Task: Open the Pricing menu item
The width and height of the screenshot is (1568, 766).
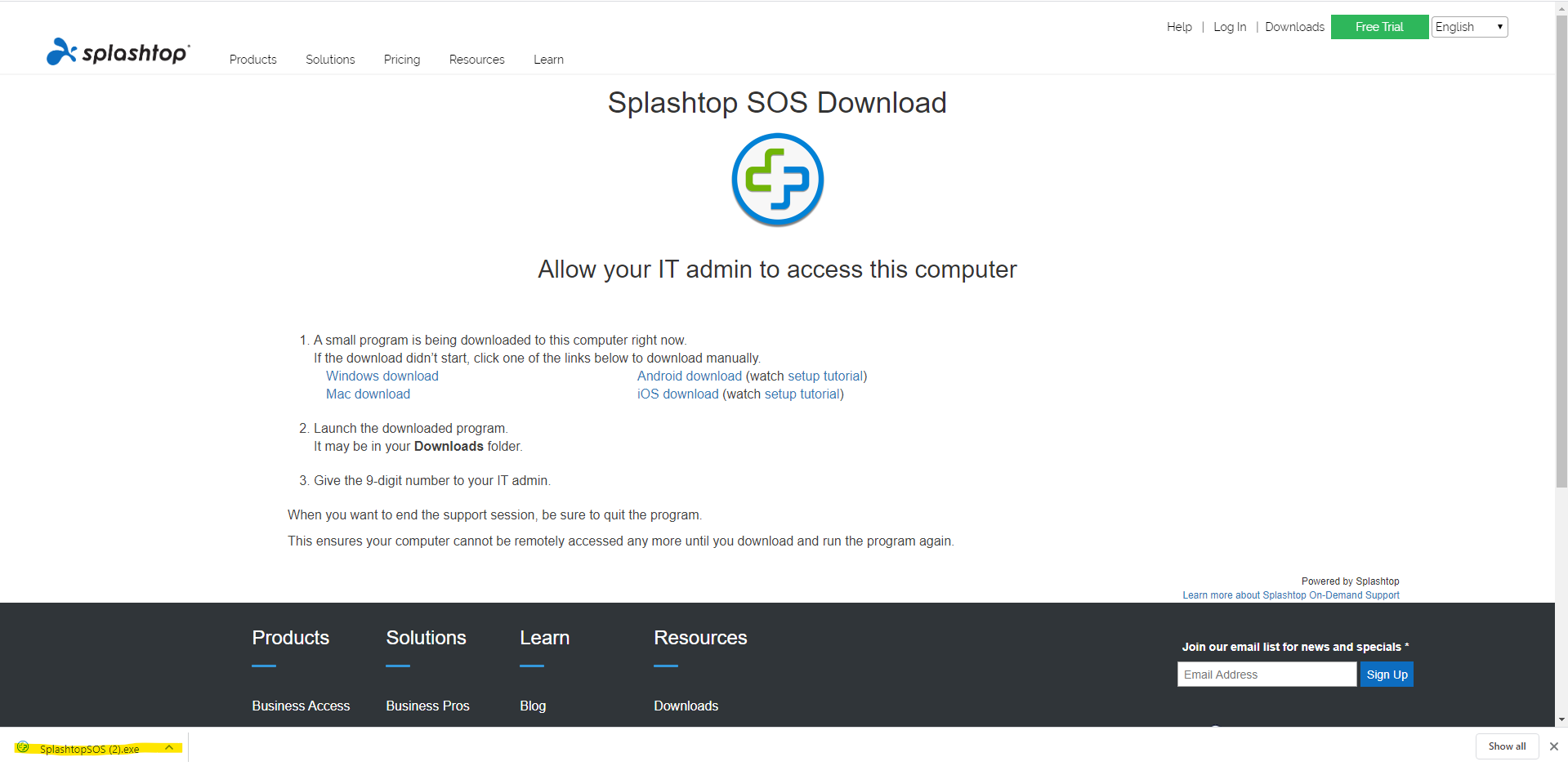Action: click(402, 60)
